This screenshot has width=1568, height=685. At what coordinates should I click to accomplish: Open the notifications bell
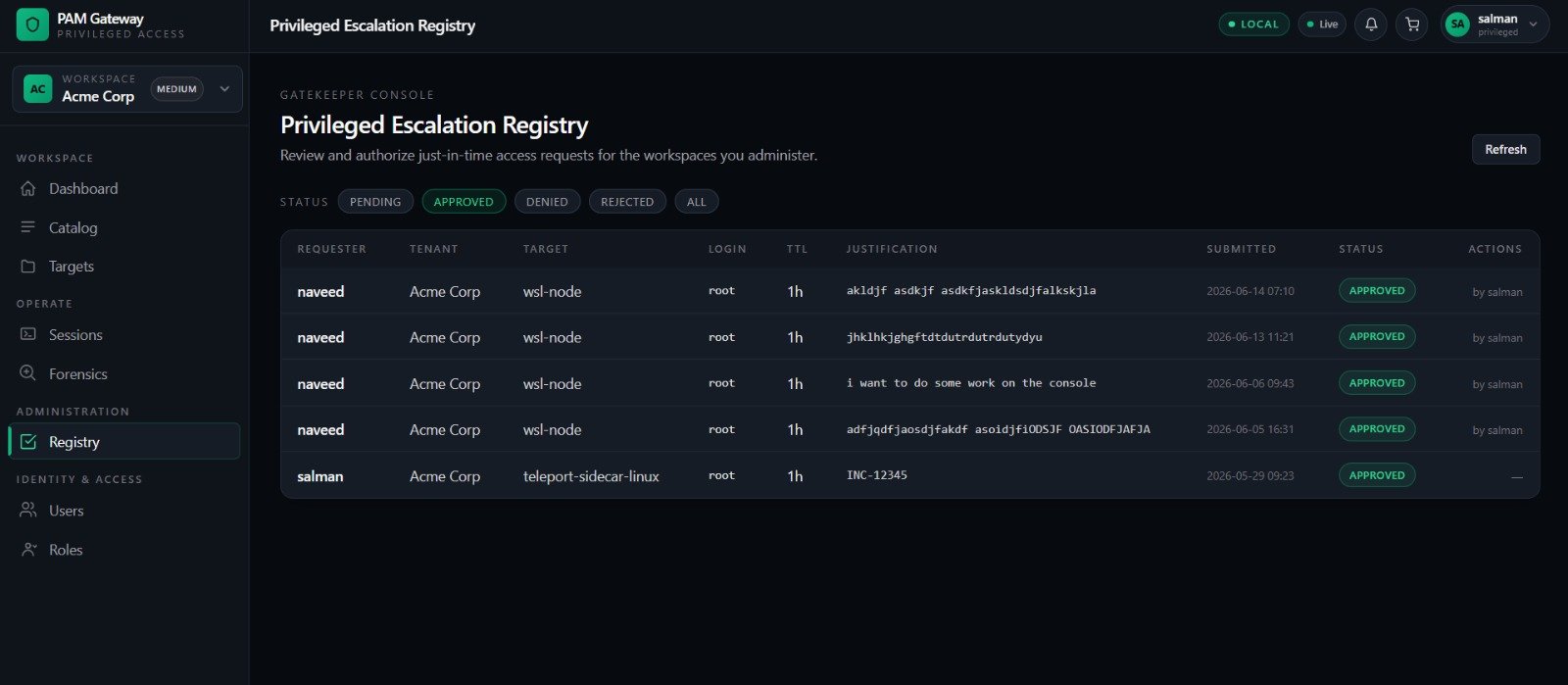[x=1371, y=24]
